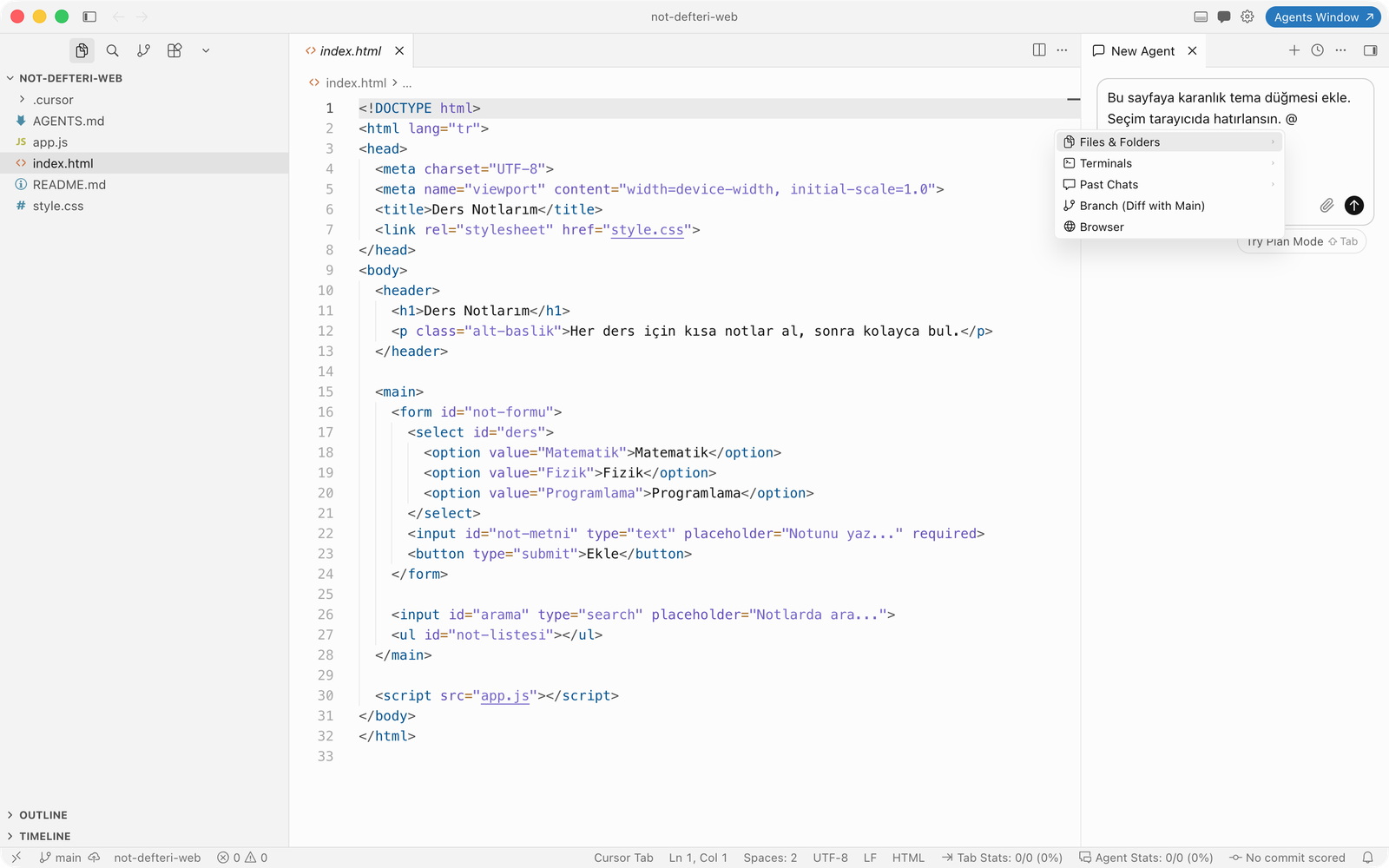This screenshot has height=868, width=1389.
Task: Open AGENTS.md in the file tree
Action: pyautogui.click(x=144, y=121)
